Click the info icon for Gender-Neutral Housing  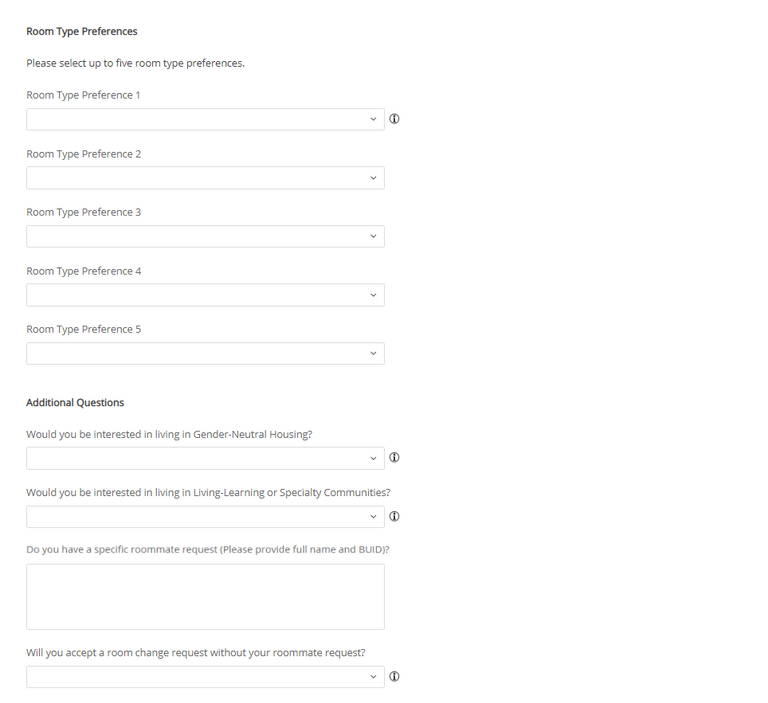394,458
